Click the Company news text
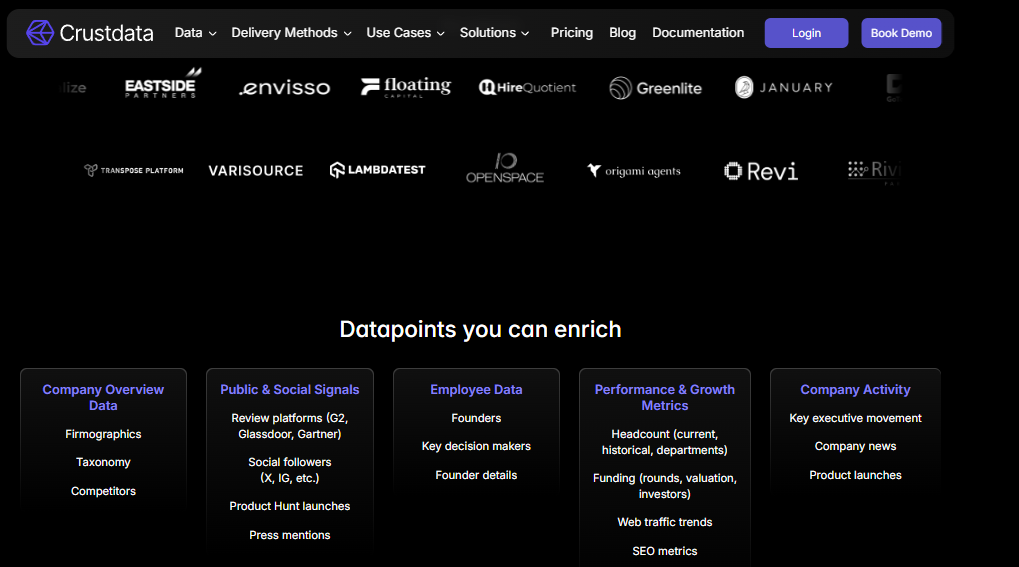This screenshot has height=567, width=1019. click(855, 446)
